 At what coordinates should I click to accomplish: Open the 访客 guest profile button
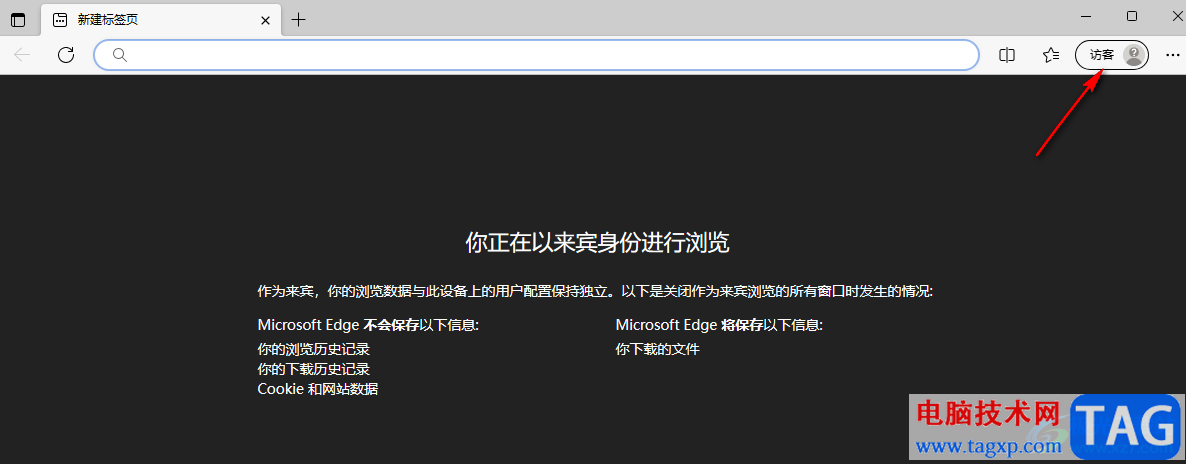pyautogui.click(x=1112, y=54)
